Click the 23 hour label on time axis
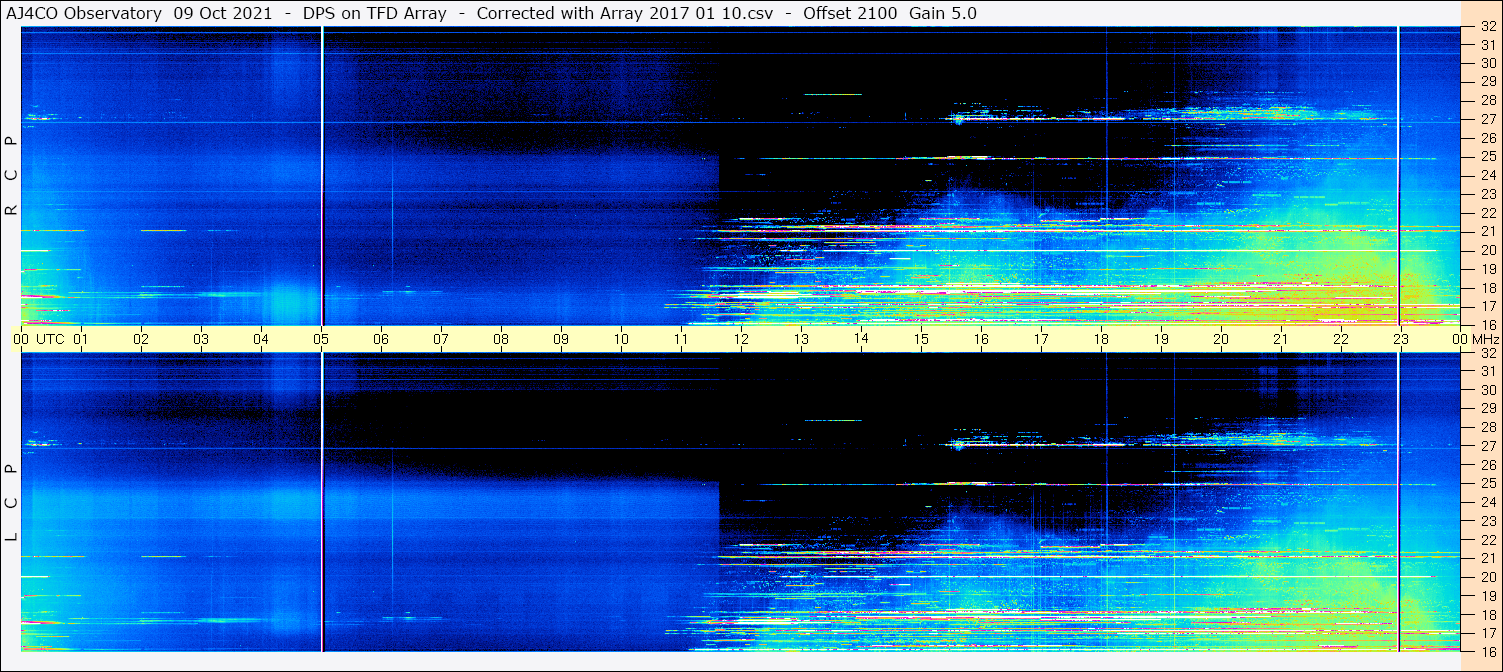This screenshot has height=672, width=1503. [1401, 339]
